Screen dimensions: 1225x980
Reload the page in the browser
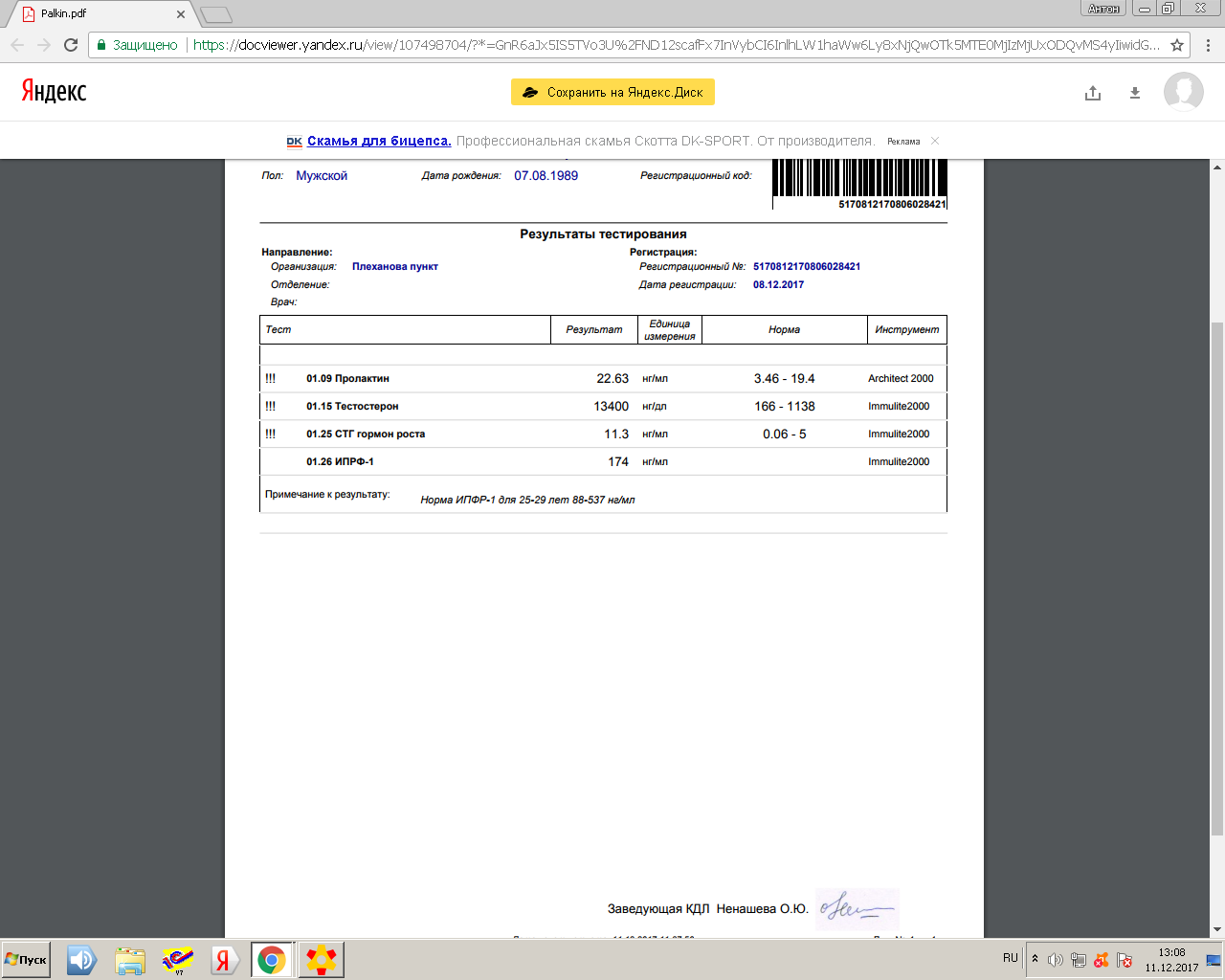[71, 45]
